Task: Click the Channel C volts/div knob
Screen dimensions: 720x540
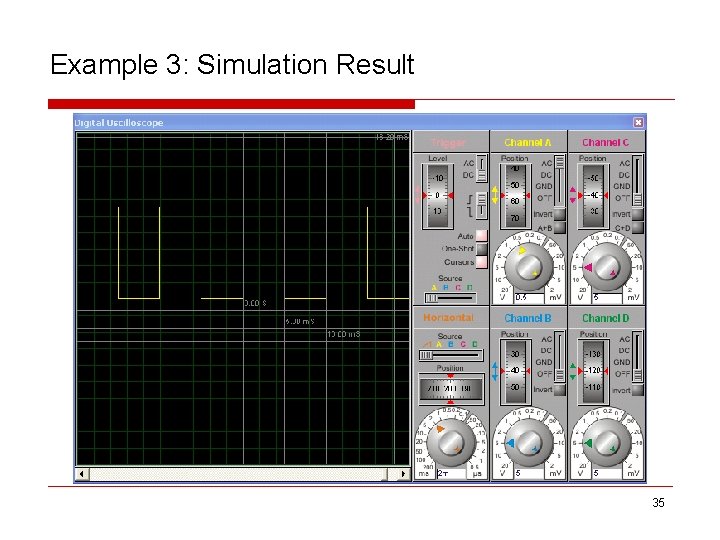Action: click(607, 267)
